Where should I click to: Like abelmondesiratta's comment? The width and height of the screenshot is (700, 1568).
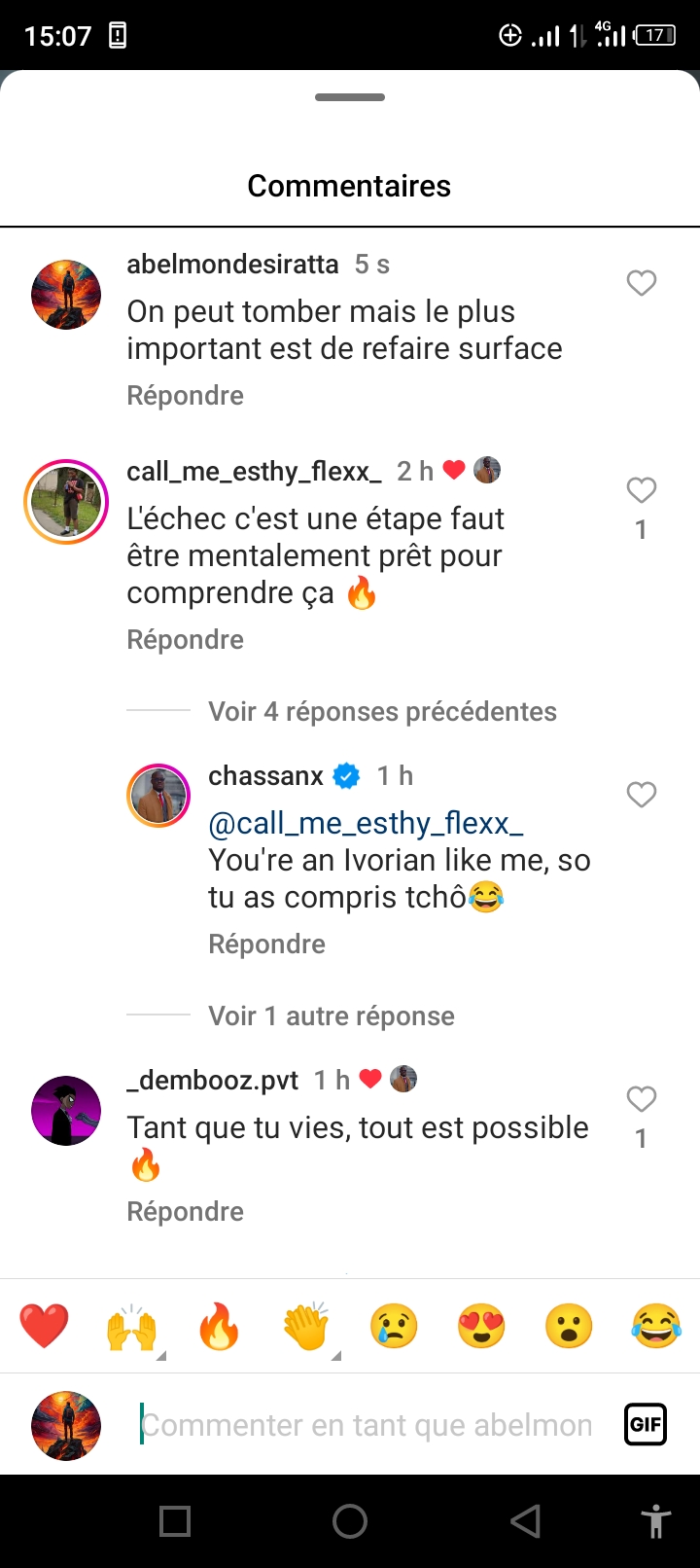[641, 283]
